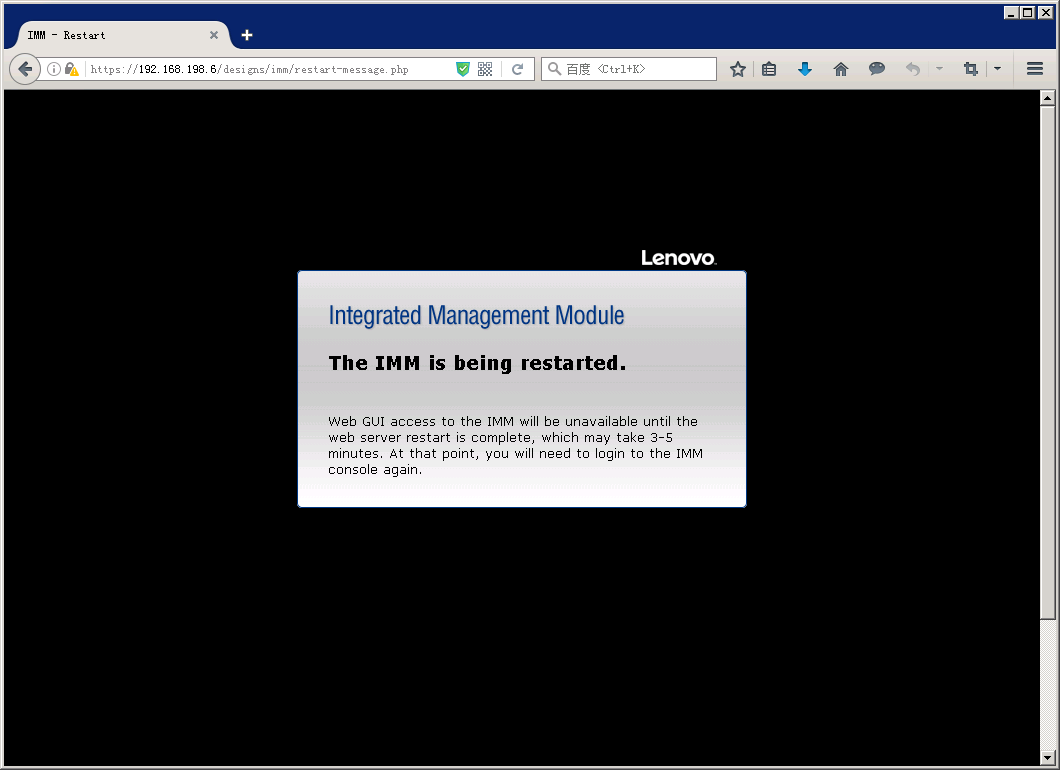Go back using the back arrow button
Viewport: 1060px width, 770px height.
(25, 69)
